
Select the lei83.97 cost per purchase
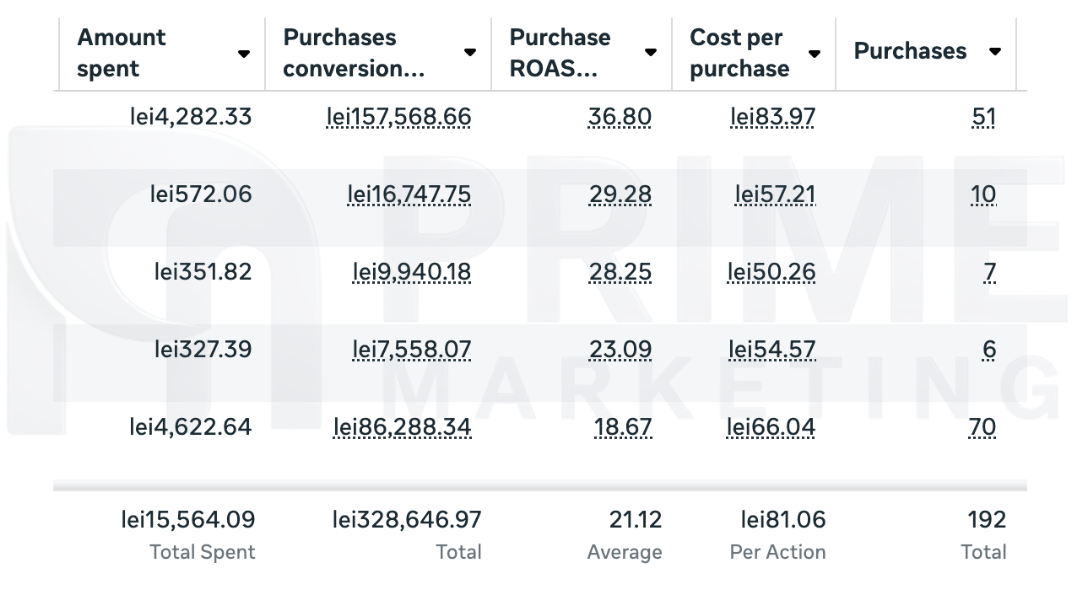[x=773, y=118]
